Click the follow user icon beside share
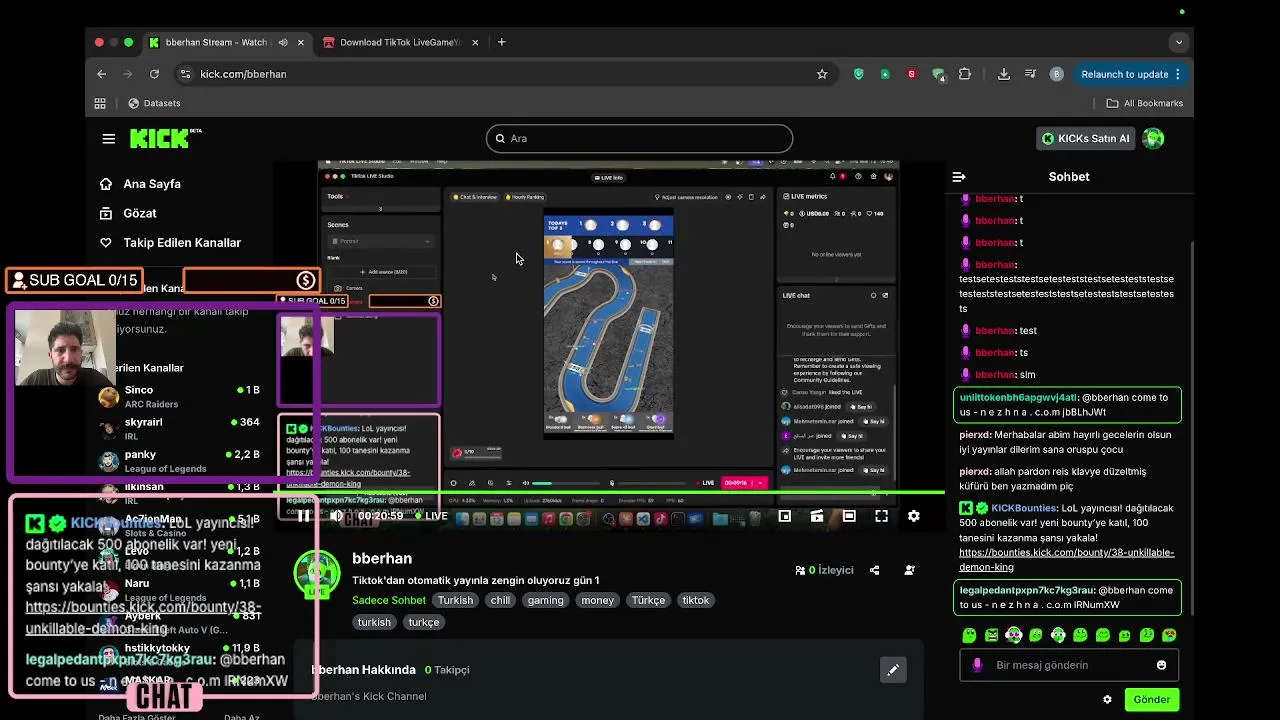 [x=909, y=570]
